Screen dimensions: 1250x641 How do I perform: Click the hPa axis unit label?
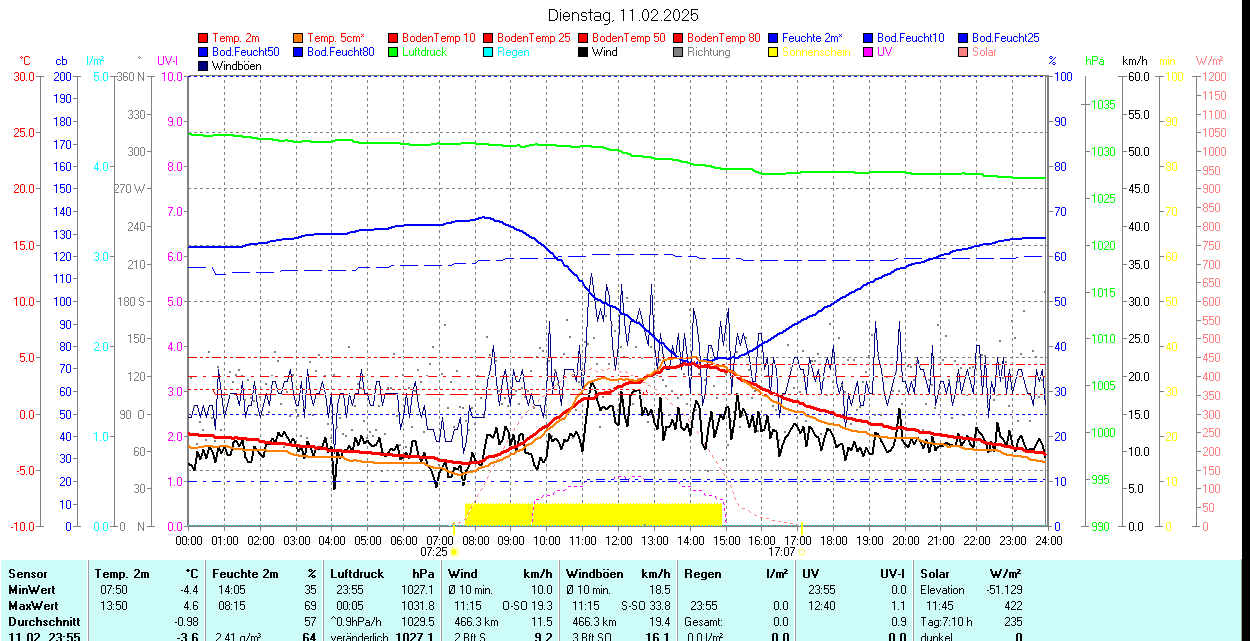1095,61
